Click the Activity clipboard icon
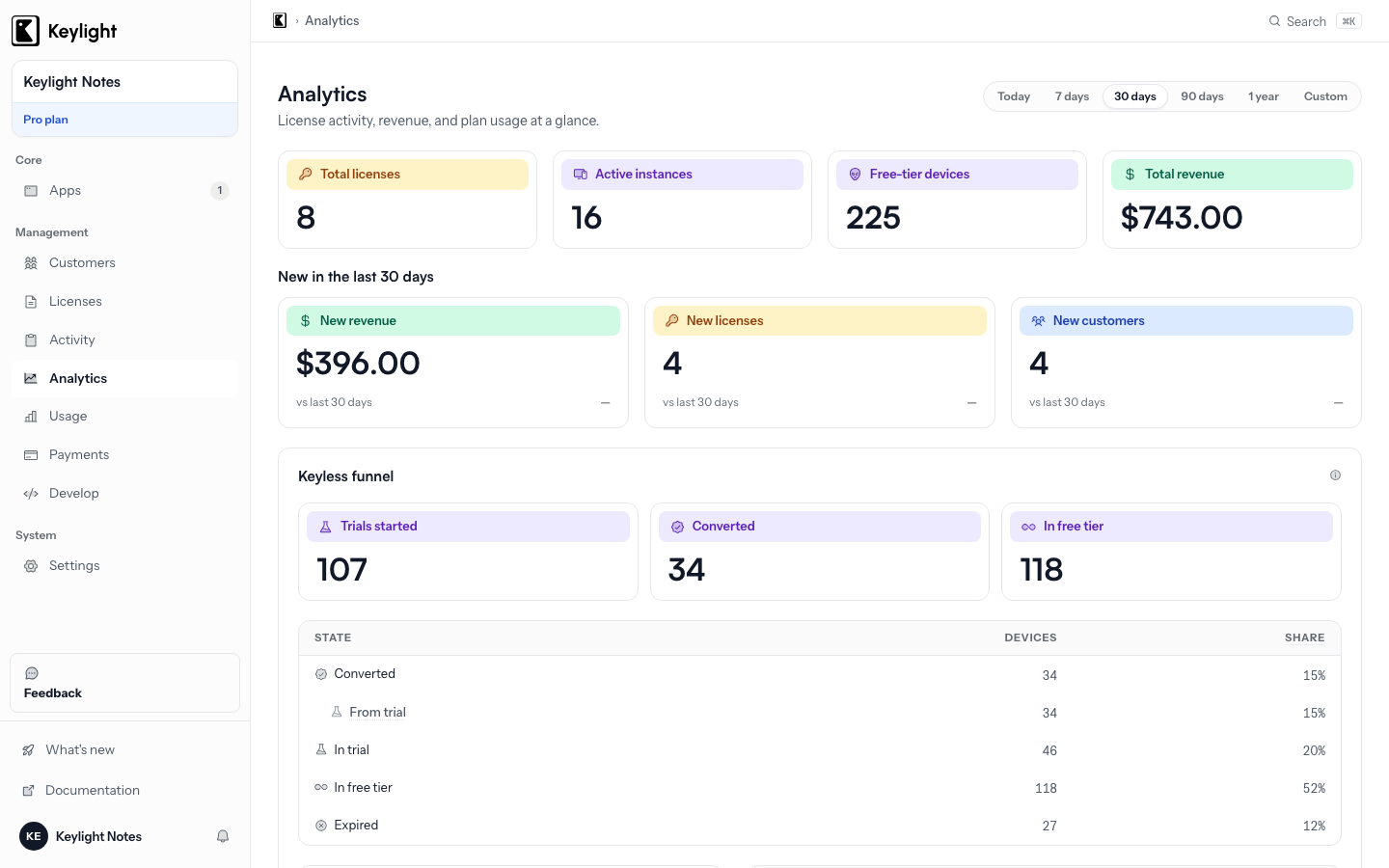Screen dimensions: 1389x868 click(31, 340)
